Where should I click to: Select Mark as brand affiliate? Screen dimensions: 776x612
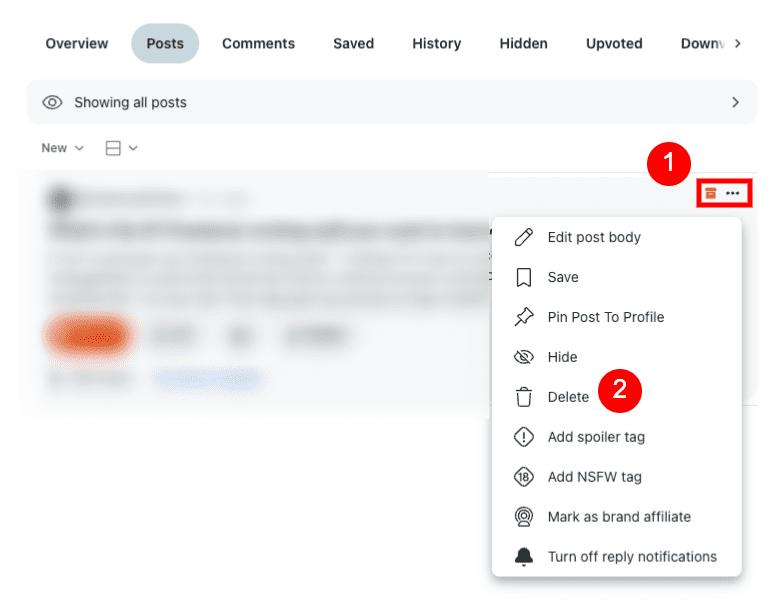(x=617, y=517)
